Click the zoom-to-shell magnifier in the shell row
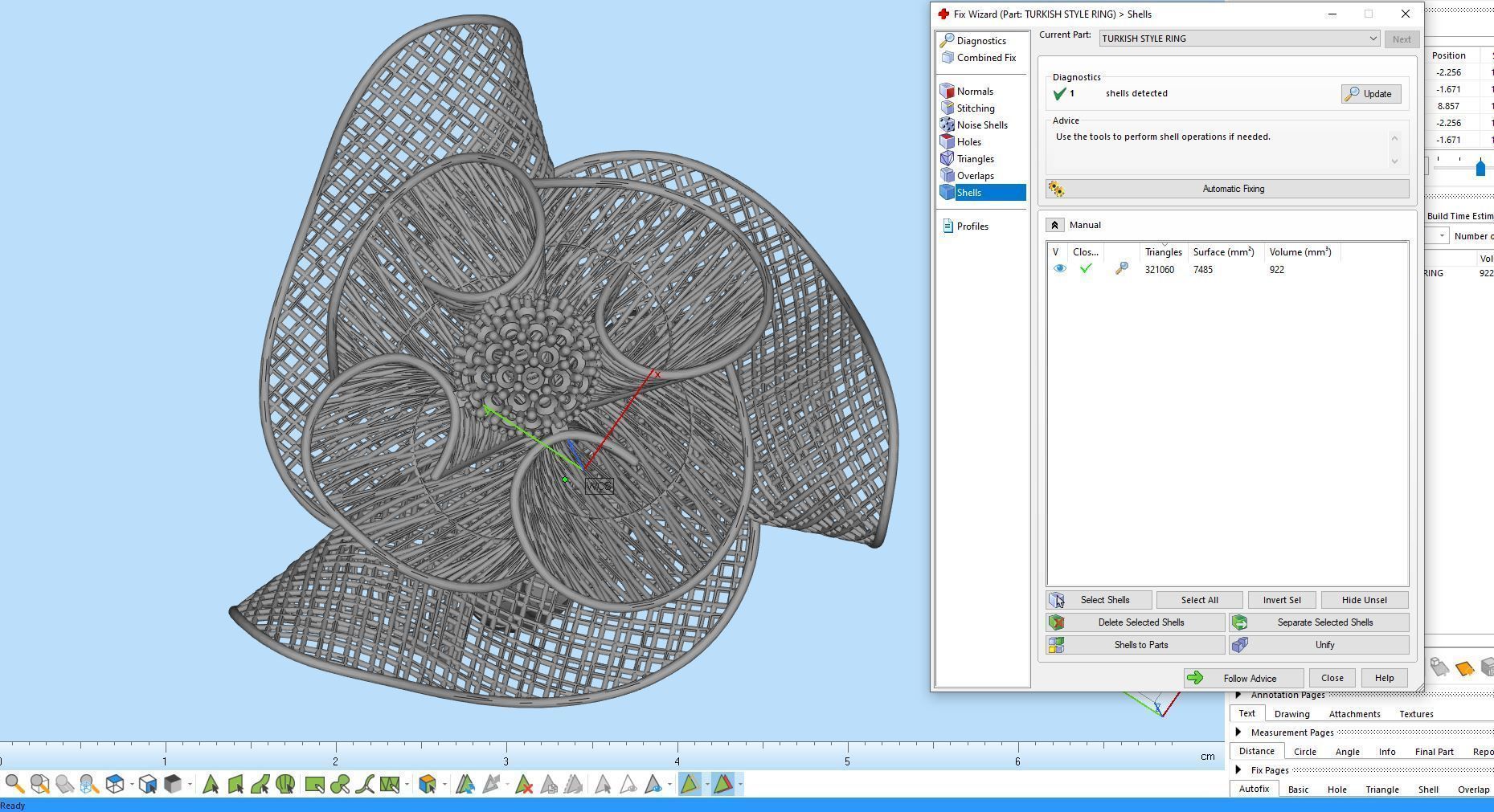The width and height of the screenshot is (1494, 812). coord(1122,269)
